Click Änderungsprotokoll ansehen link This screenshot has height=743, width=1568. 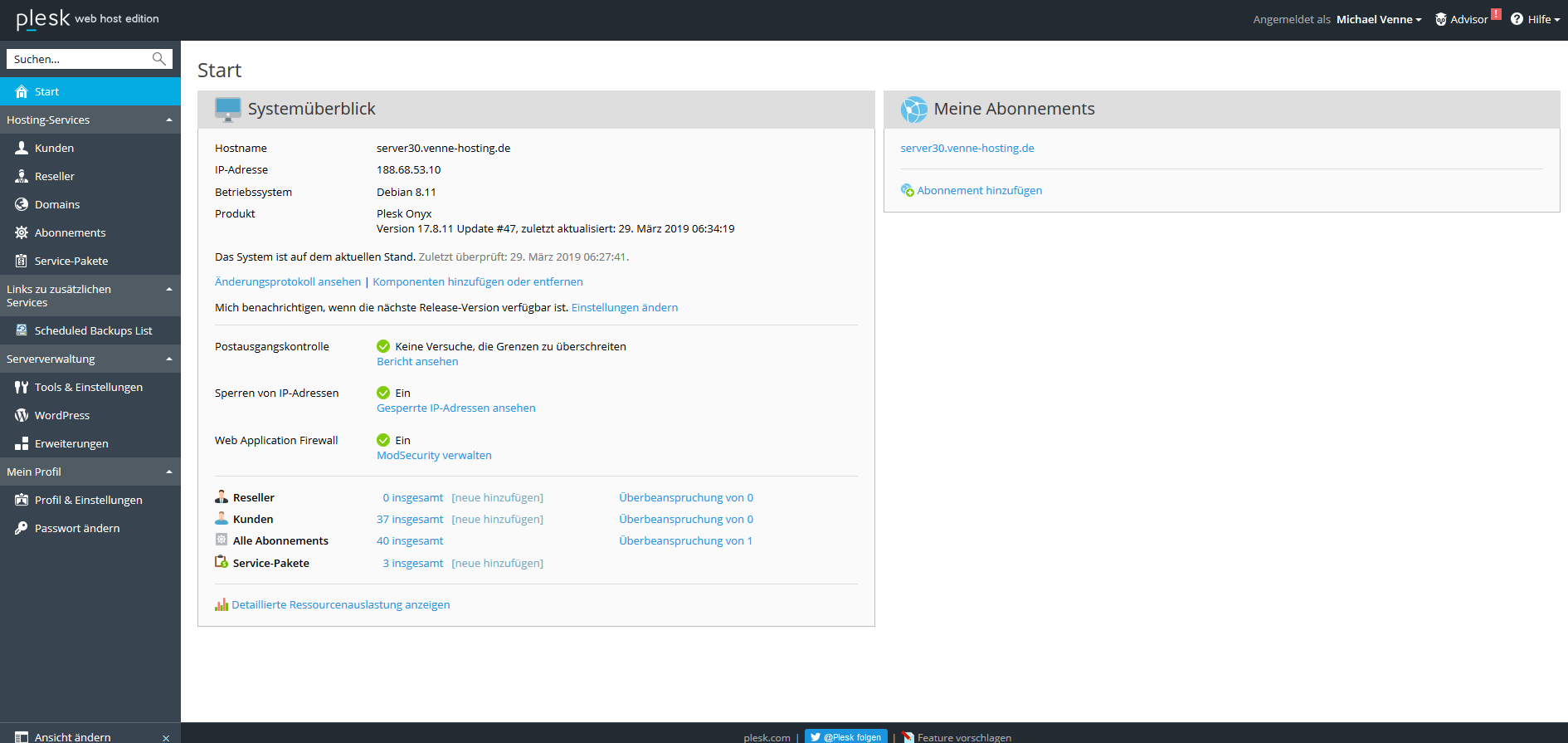click(x=288, y=281)
